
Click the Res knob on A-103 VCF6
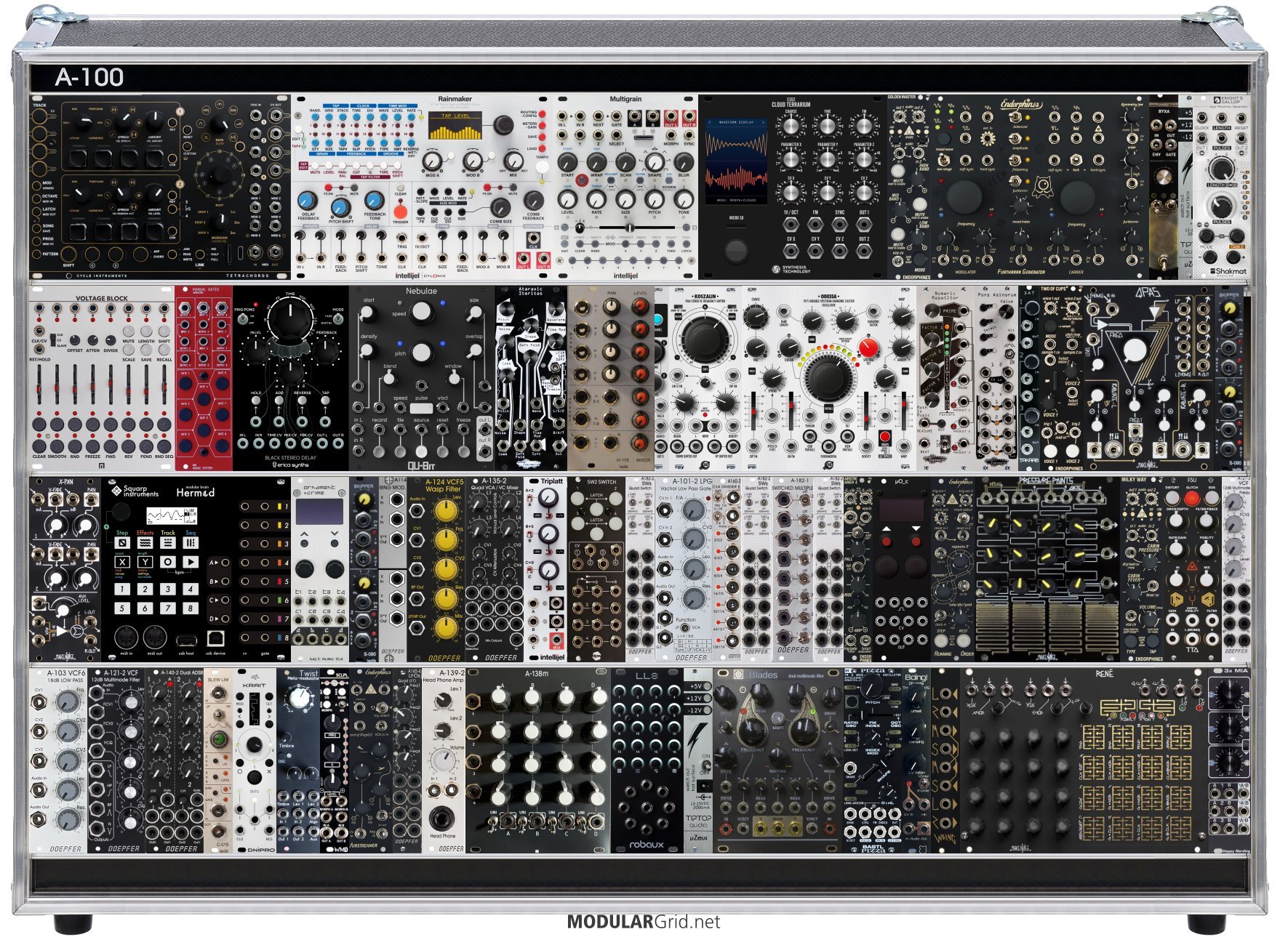pyautogui.click(x=67, y=819)
